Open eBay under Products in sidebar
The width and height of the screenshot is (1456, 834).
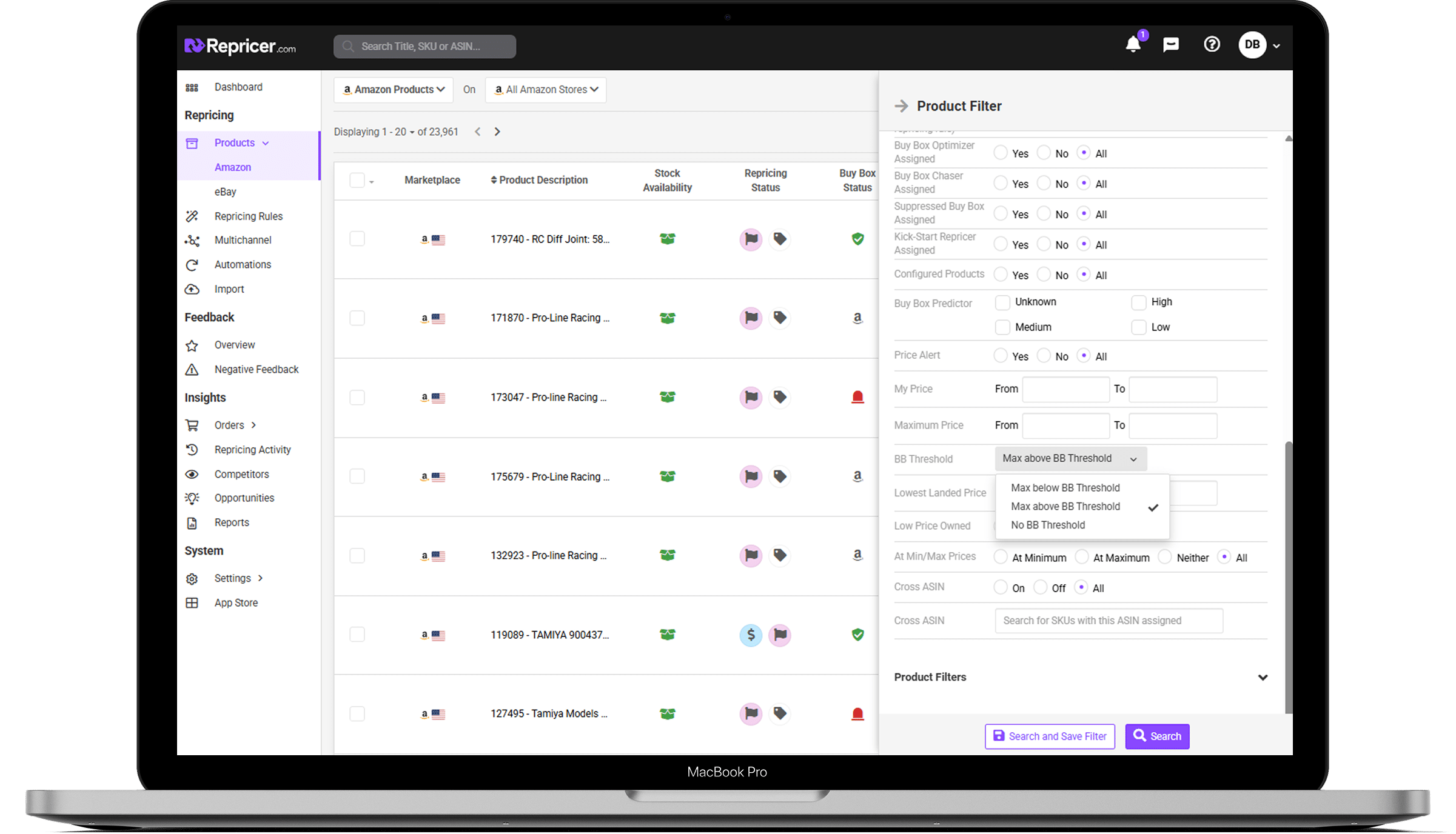point(225,192)
